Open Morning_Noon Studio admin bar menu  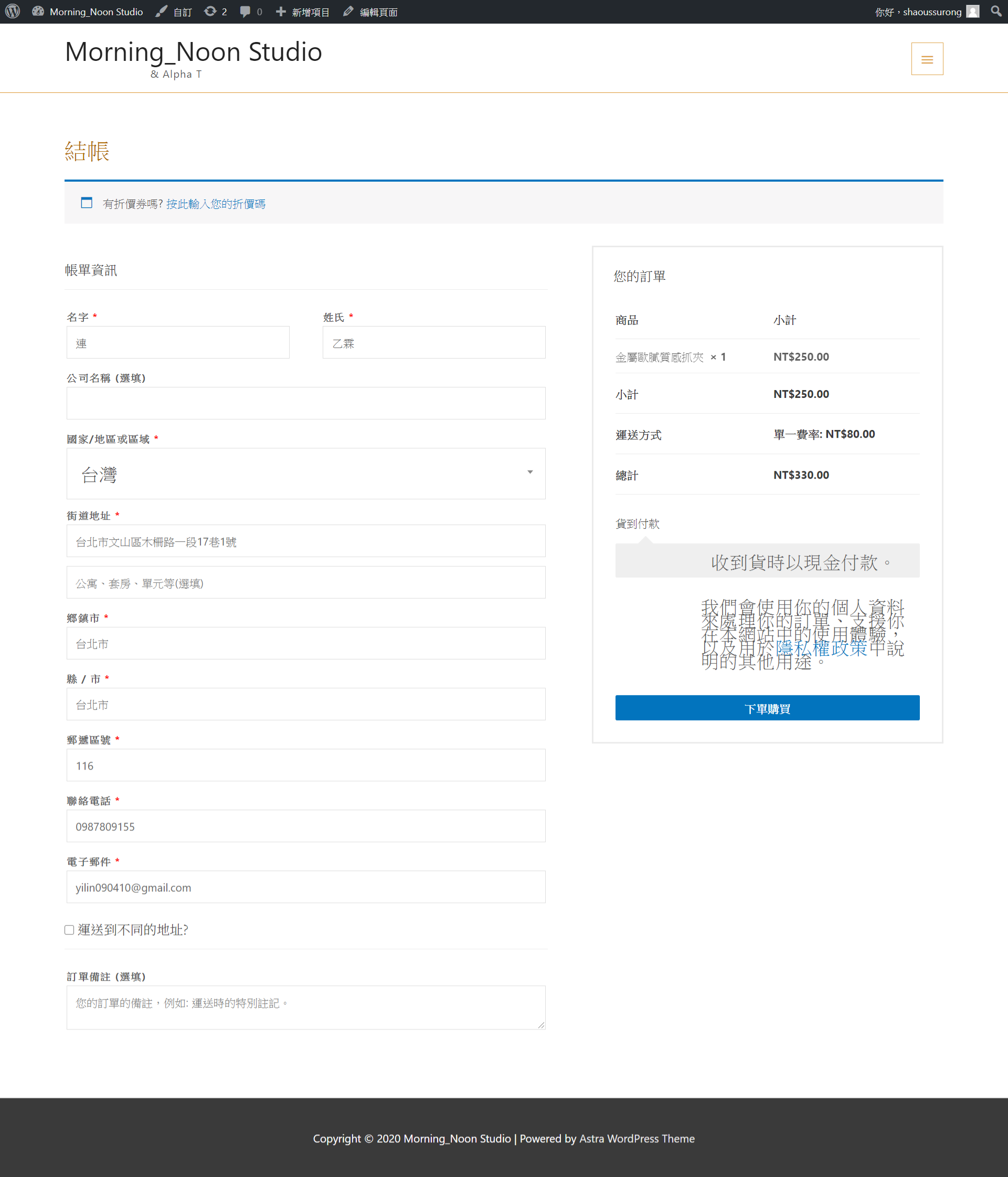click(96, 12)
